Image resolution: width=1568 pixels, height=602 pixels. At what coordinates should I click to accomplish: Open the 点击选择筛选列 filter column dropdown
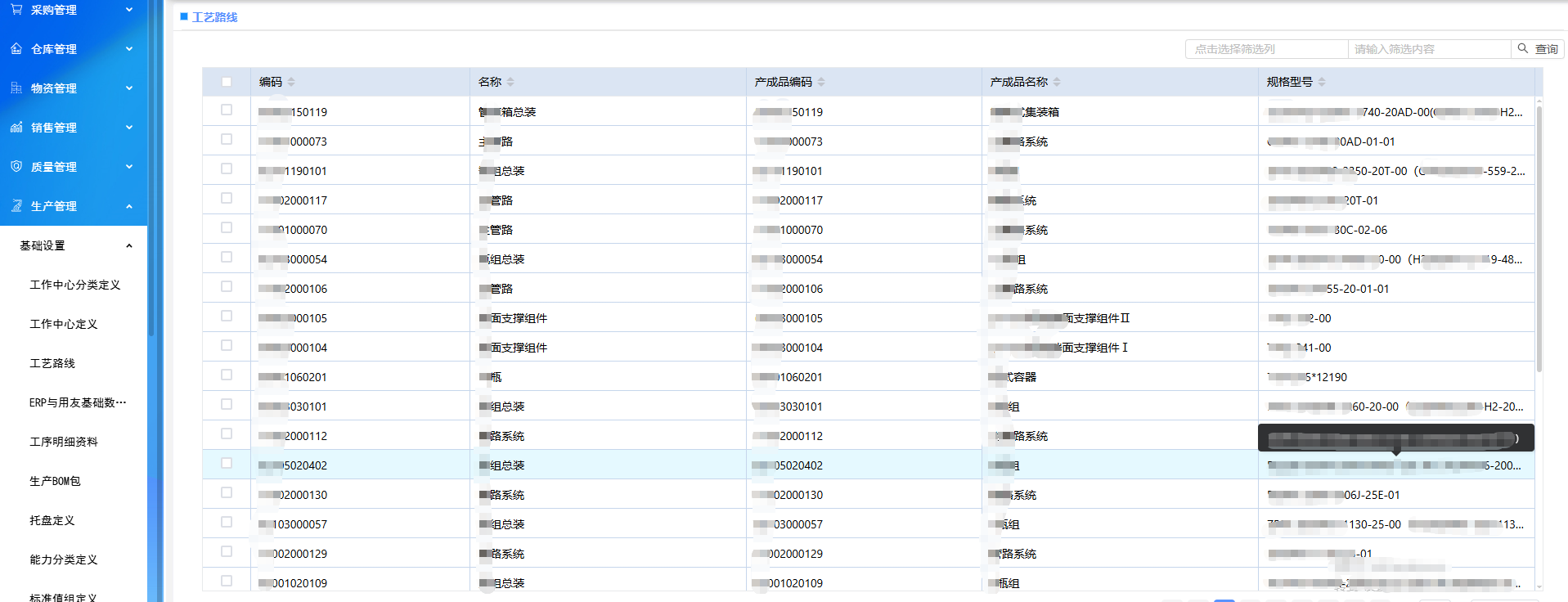point(1265,49)
